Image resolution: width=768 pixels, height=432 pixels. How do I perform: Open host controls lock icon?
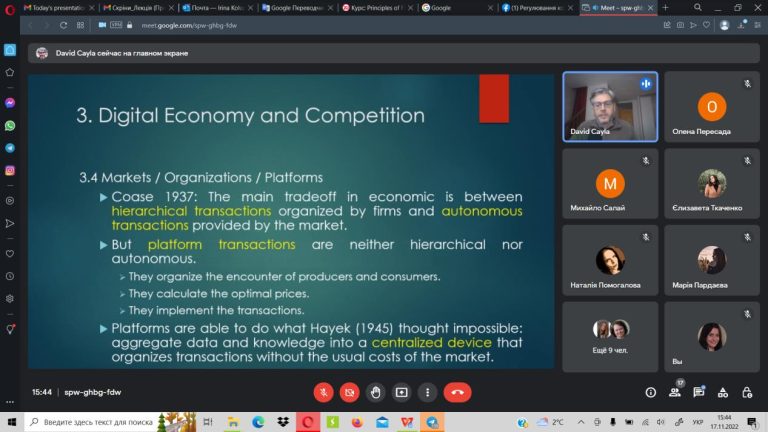747,392
